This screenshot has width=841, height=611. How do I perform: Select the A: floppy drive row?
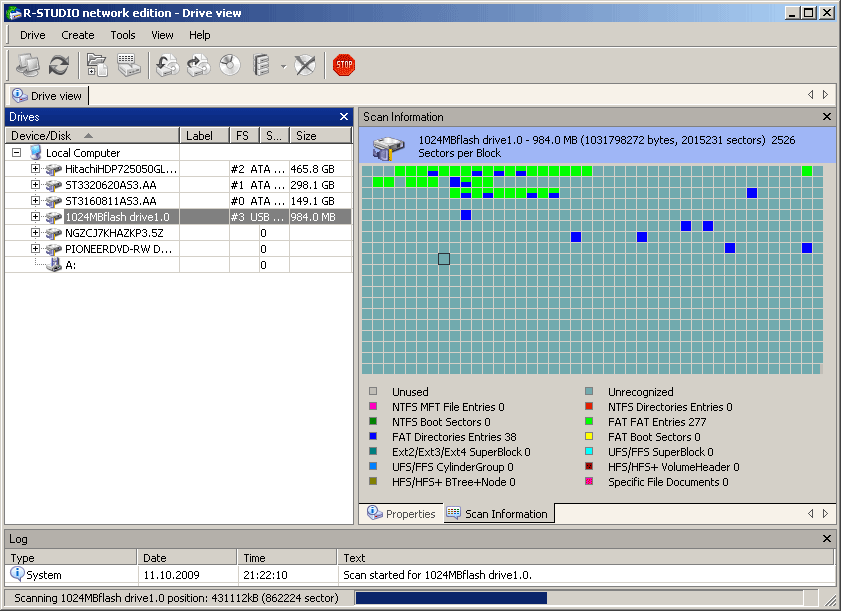click(178, 265)
